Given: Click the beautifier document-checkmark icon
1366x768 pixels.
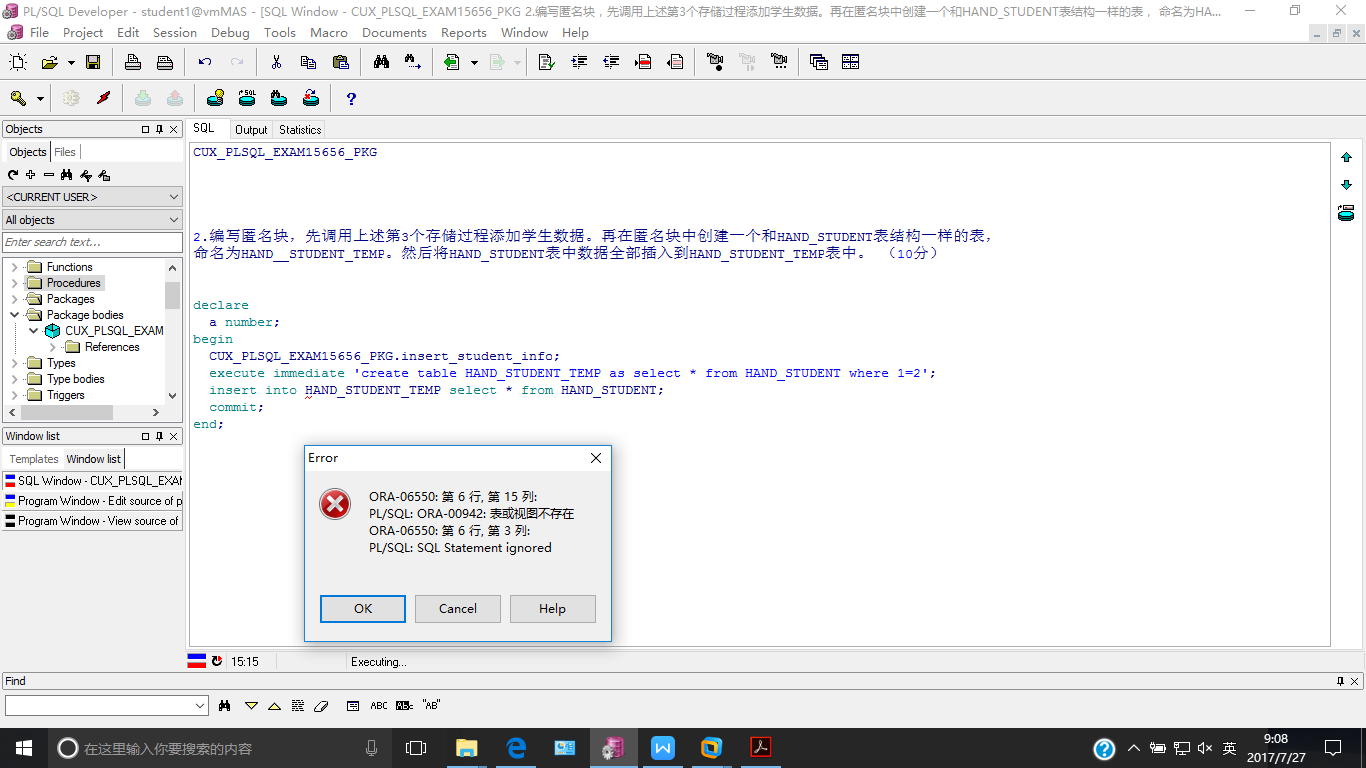Looking at the screenshot, I should (547, 62).
